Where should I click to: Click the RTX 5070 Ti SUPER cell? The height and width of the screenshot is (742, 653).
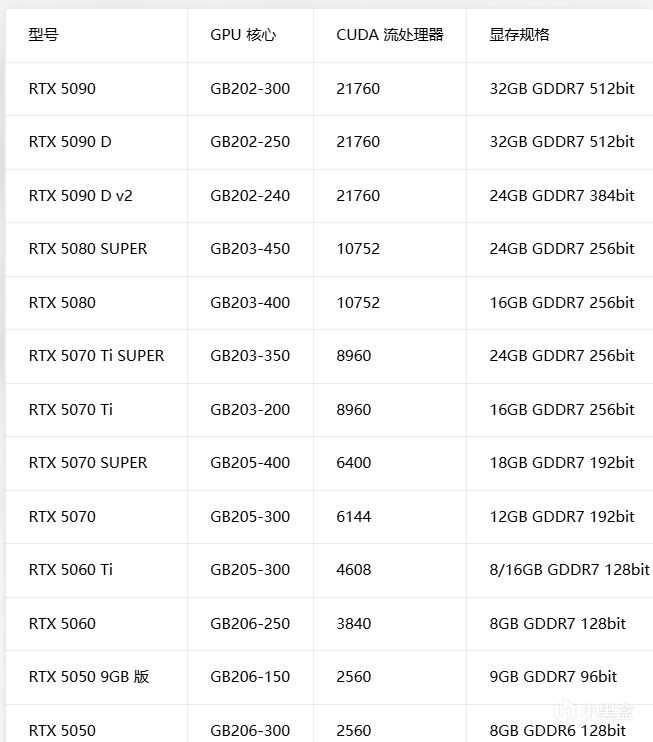coord(97,355)
